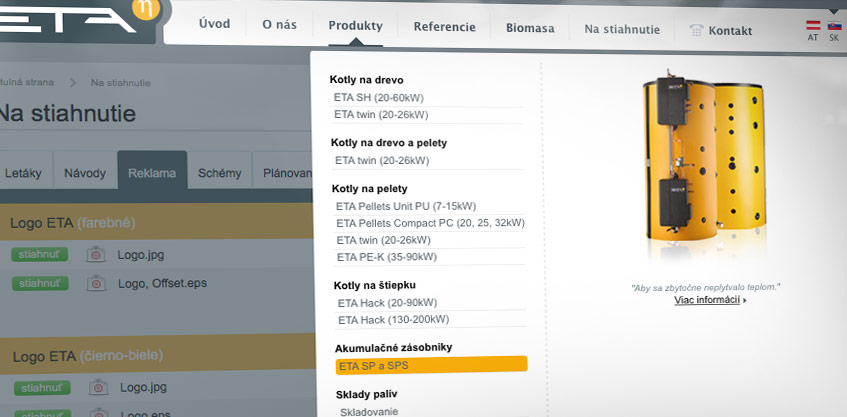
Task: Click the Akumulačné zásobníky heading
Action: (x=393, y=347)
